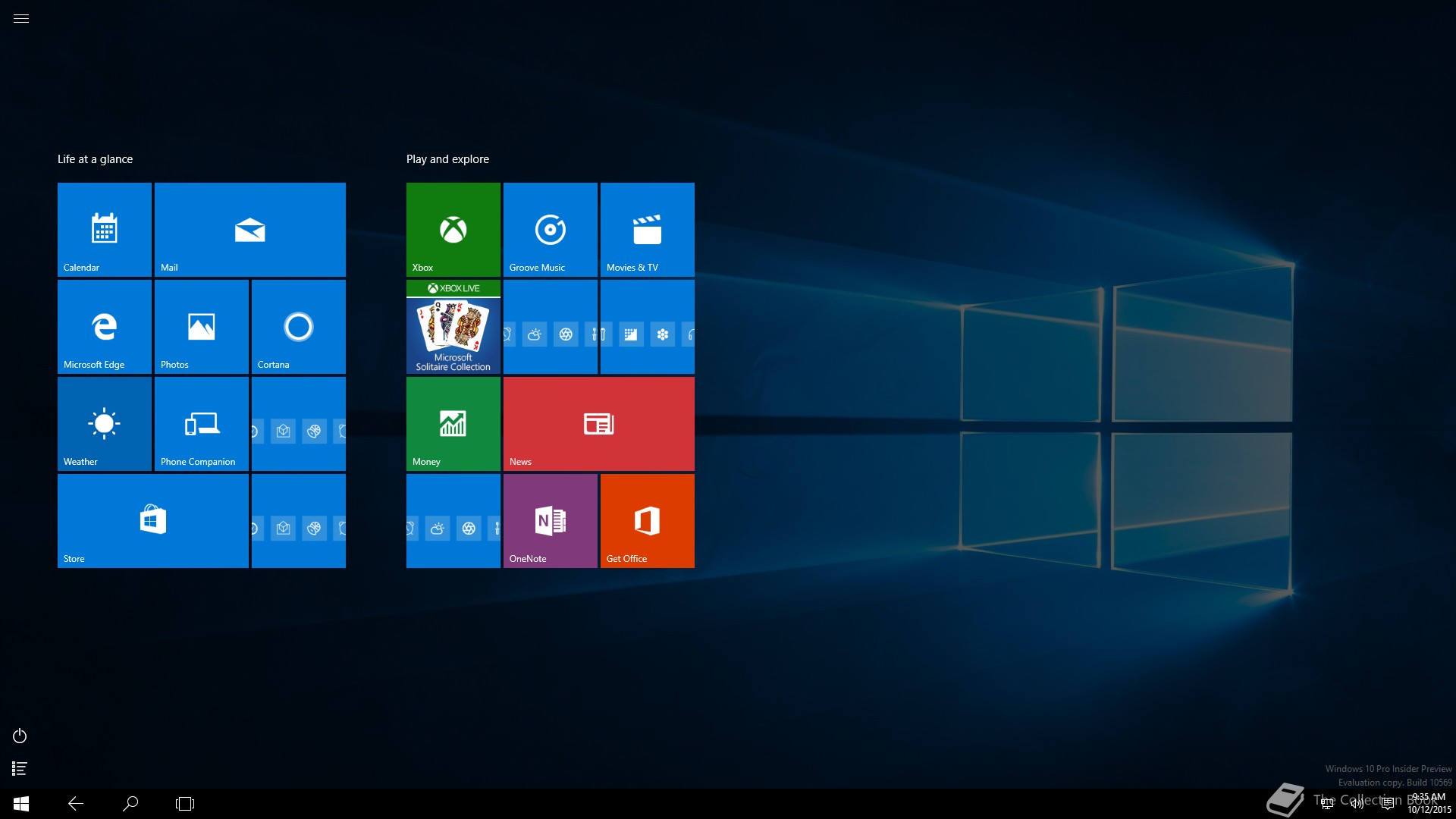Click the placeholder tile below Movies & TV

click(x=648, y=327)
